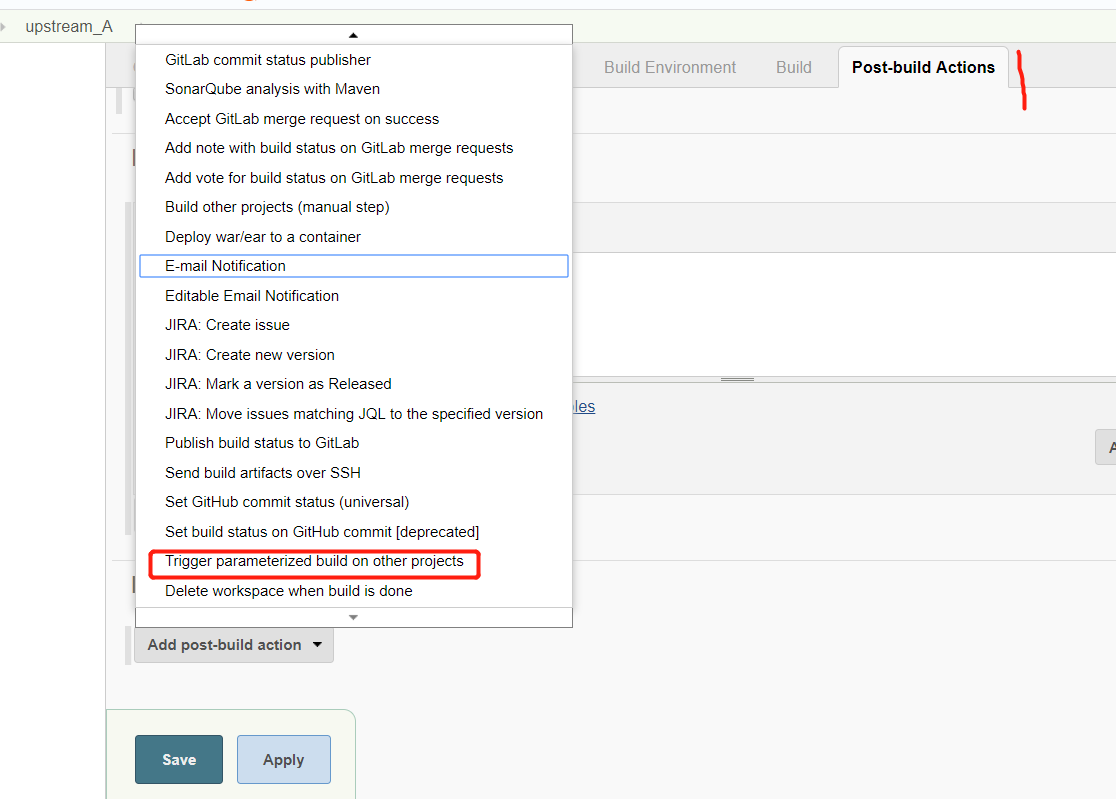Click the Save button

pyautogui.click(x=178, y=759)
